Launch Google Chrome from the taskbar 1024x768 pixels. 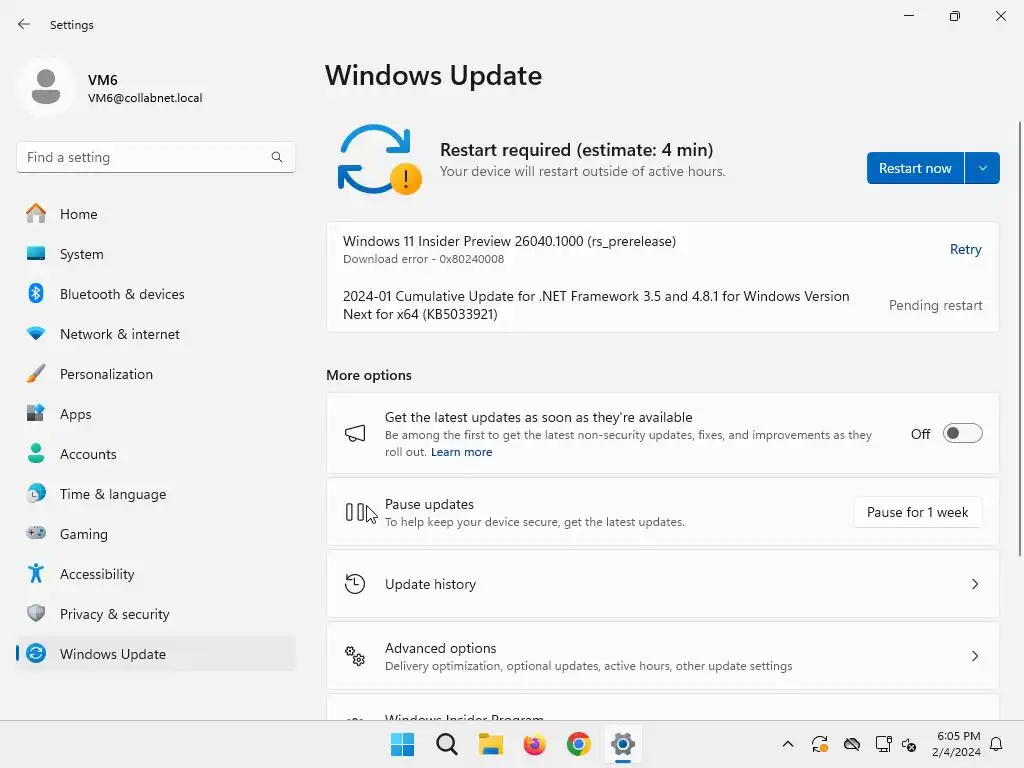(x=579, y=744)
